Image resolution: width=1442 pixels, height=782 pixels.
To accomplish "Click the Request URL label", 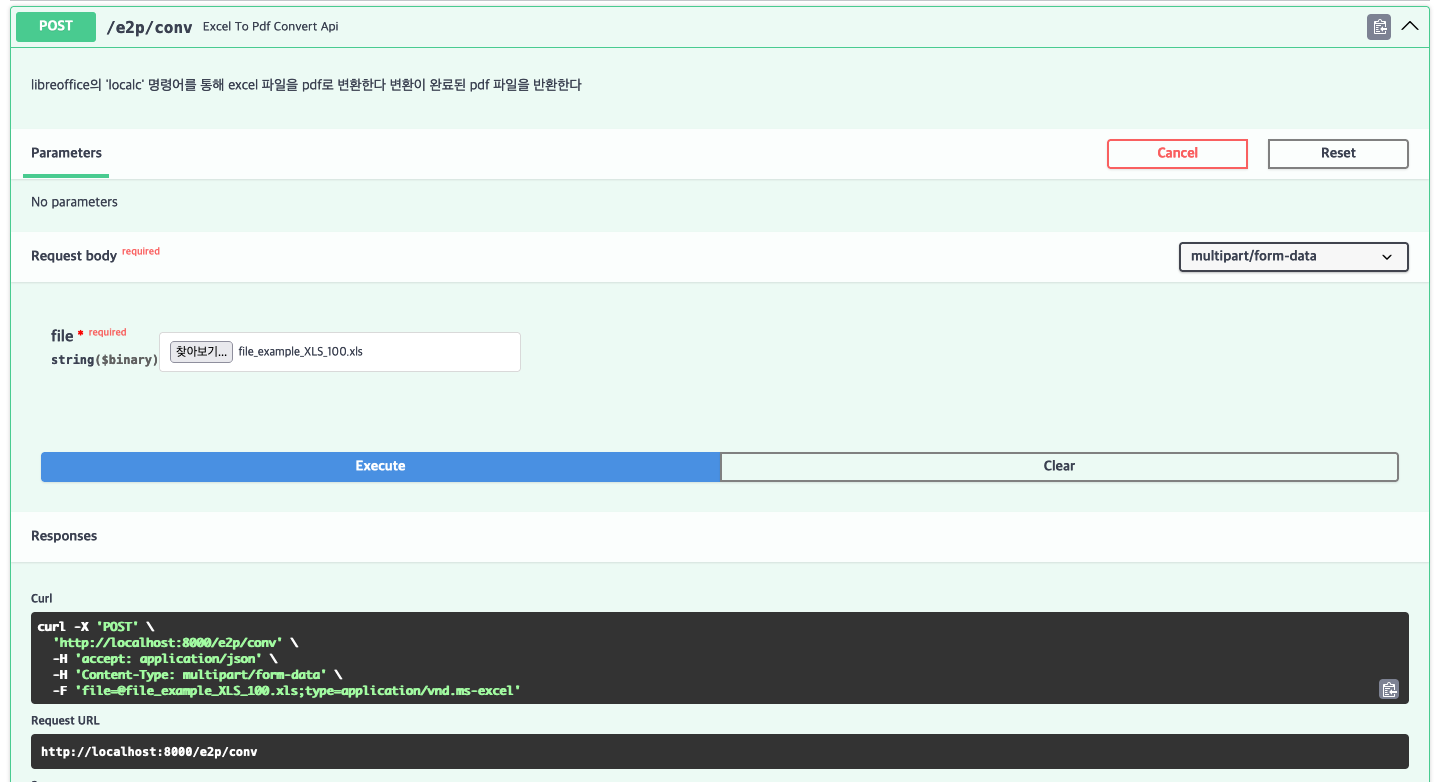I will (x=65, y=720).
